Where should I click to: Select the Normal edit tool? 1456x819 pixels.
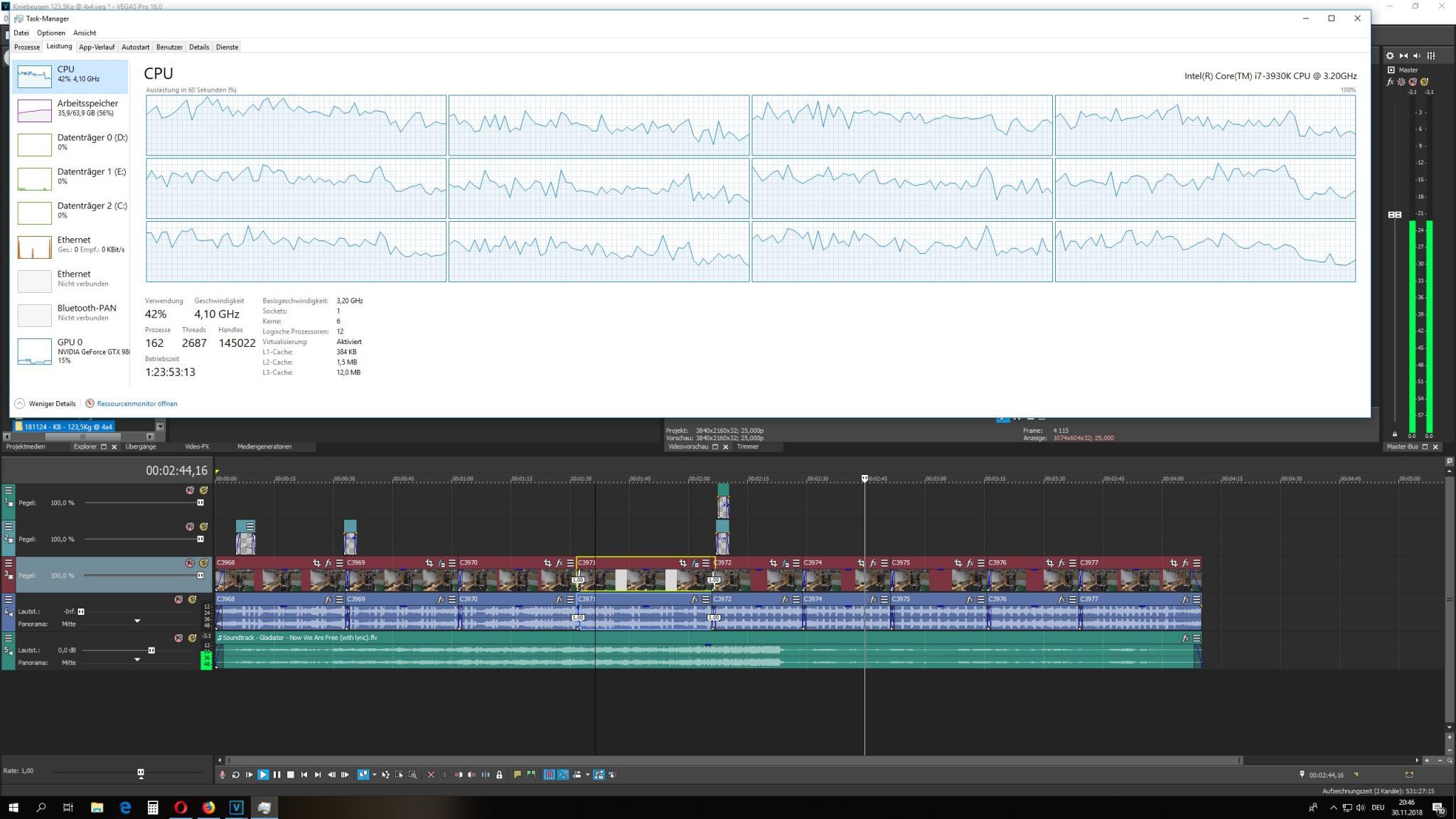tap(363, 774)
